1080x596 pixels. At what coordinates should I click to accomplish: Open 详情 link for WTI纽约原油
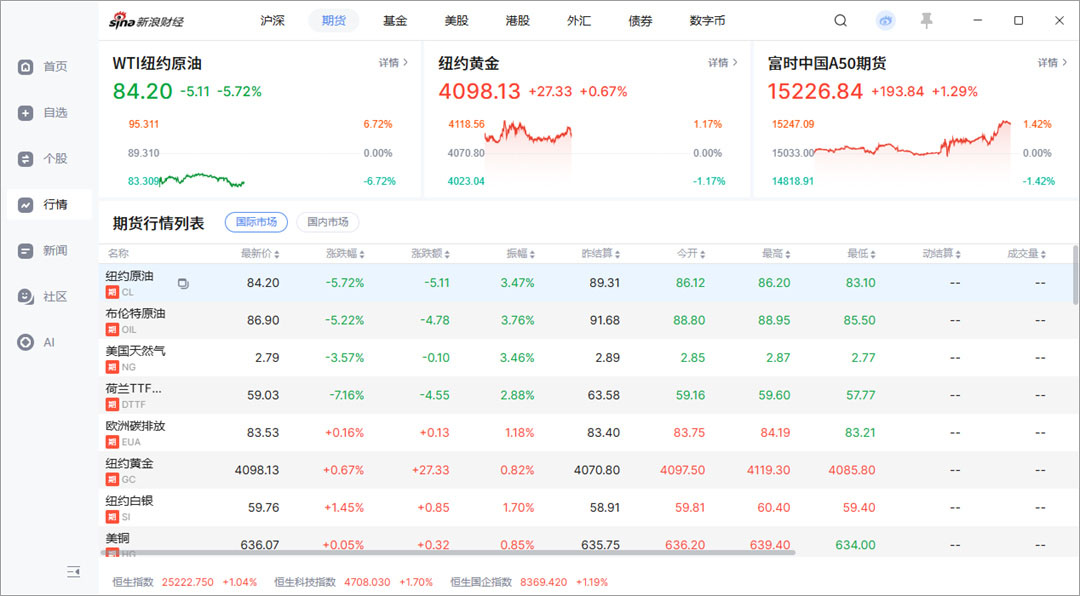[393, 63]
